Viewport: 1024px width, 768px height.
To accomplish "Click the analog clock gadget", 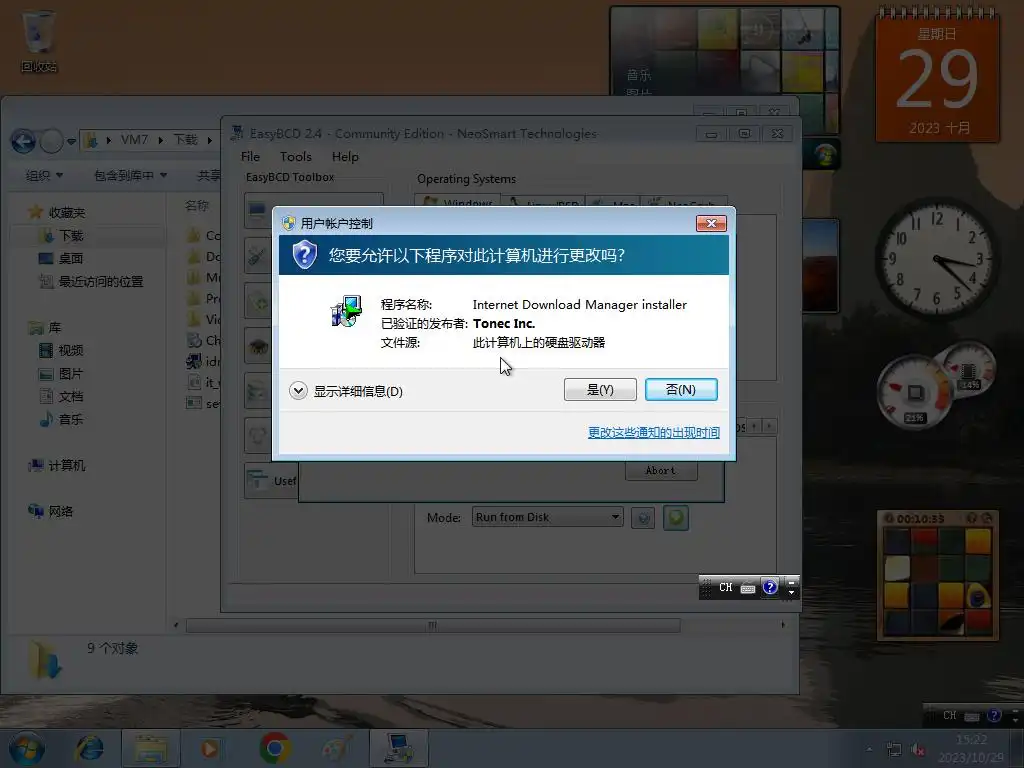I will (x=936, y=258).
